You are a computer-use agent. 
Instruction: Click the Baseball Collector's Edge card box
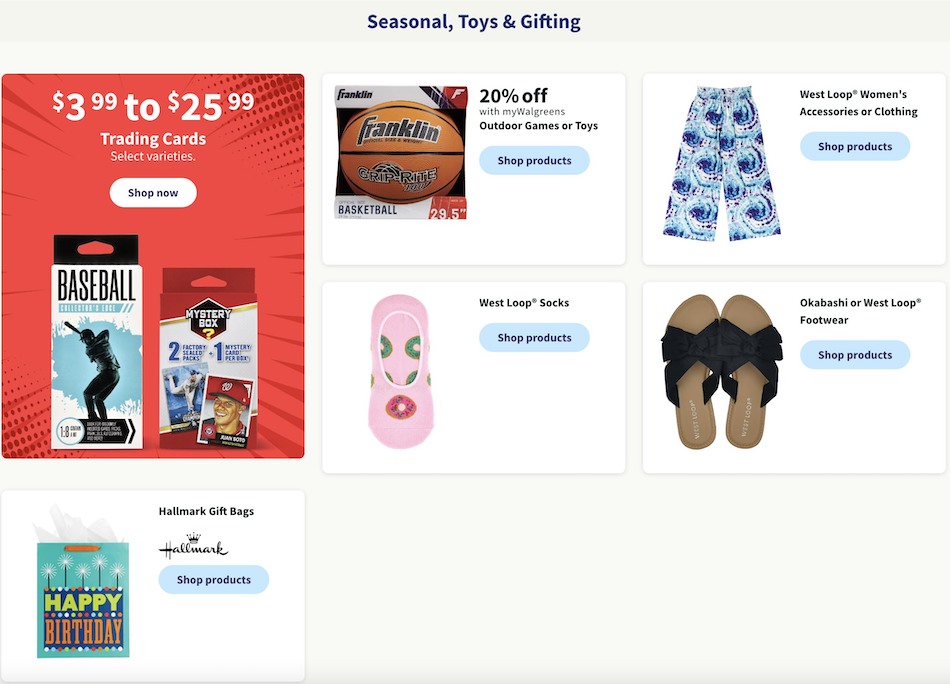[96, 342]
